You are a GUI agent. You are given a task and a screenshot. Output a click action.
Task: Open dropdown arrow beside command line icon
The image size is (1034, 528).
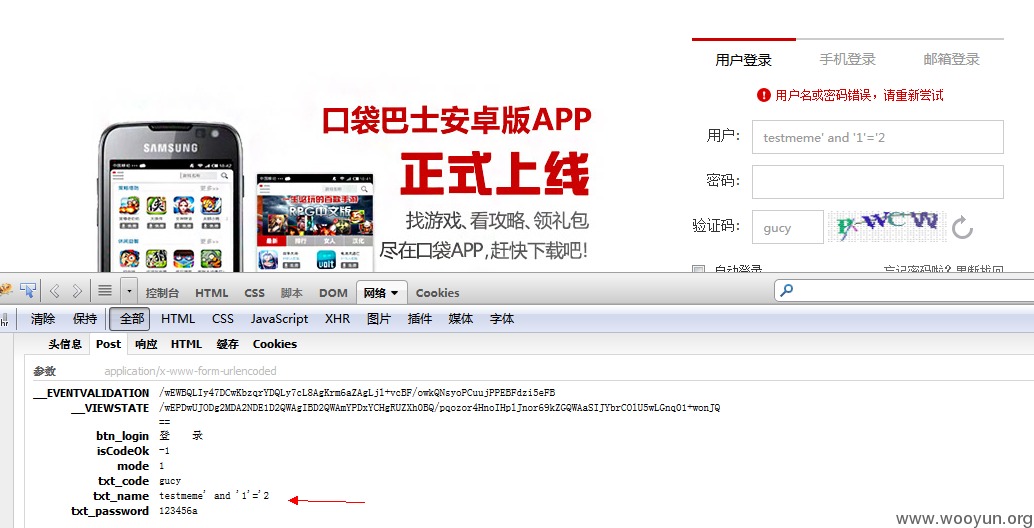pos(129,291)
